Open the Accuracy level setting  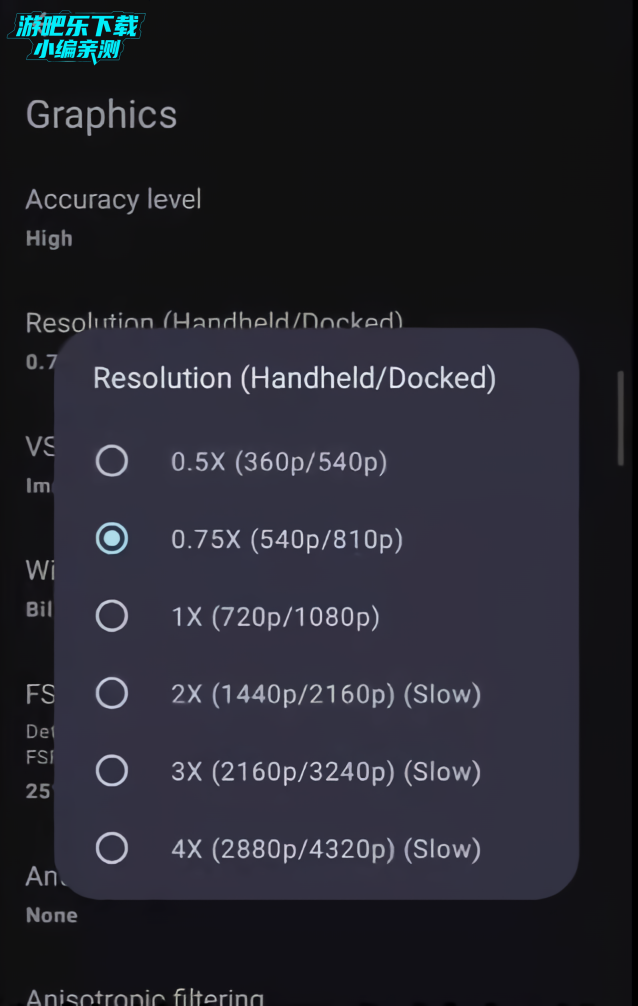pos(113,217)
